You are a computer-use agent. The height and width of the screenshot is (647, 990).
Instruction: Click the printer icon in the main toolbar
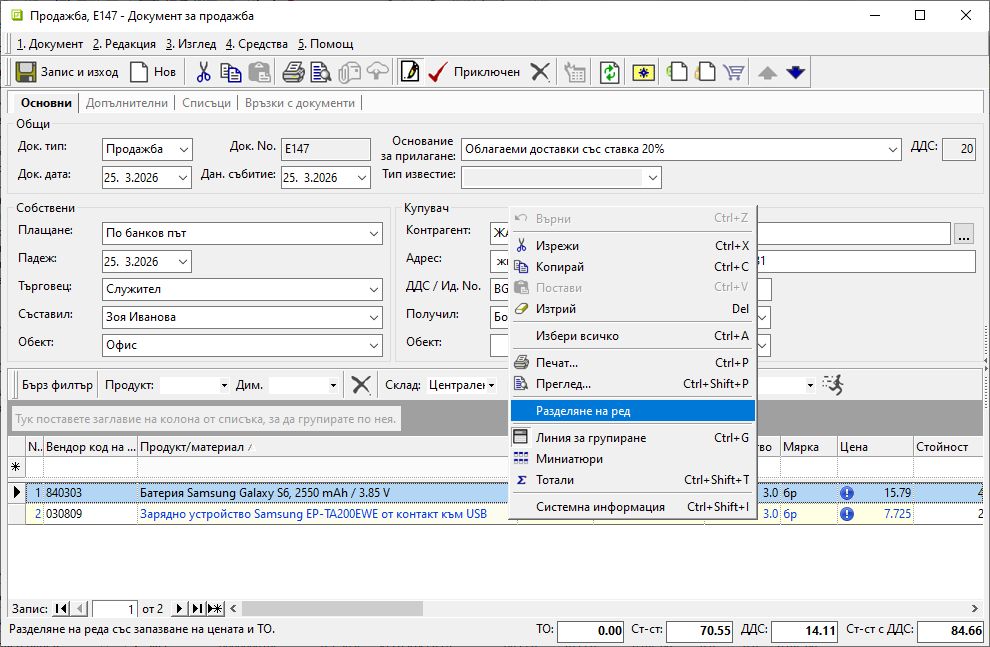click(293, 72)
